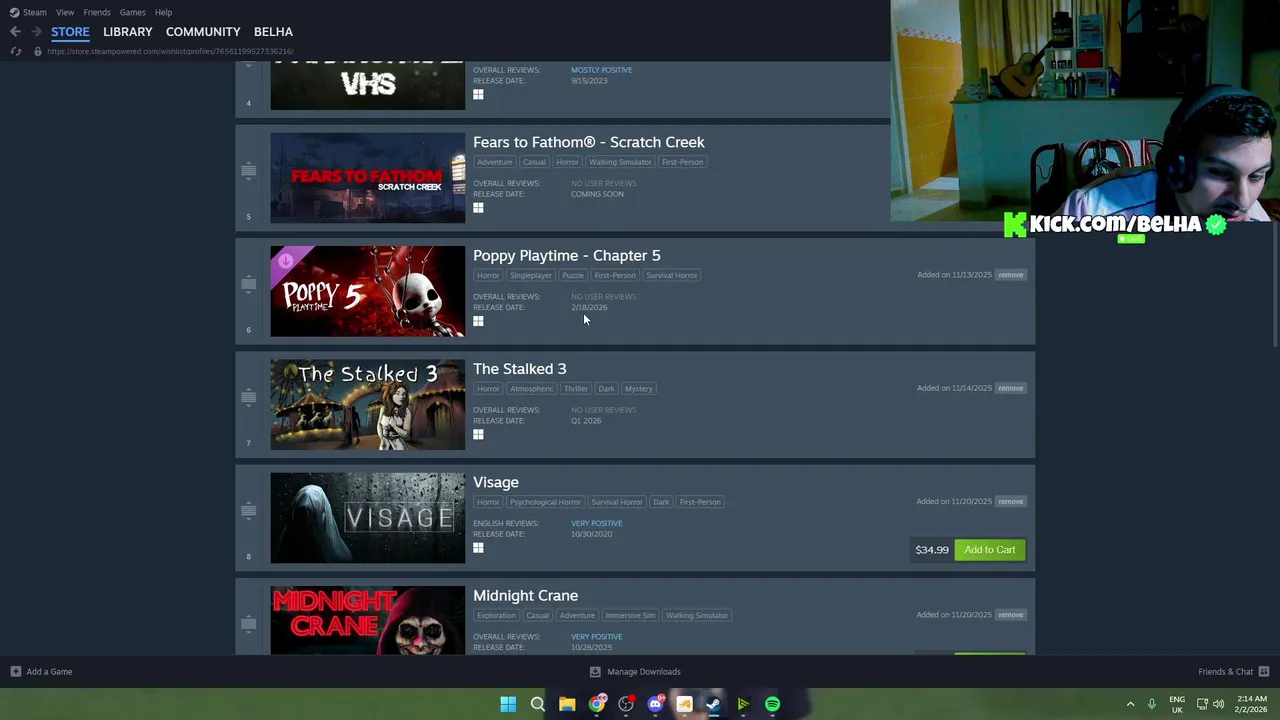1280x720 pixels.
Task: Click Windows platform icon under the VHS game
Action: [478, 94]
